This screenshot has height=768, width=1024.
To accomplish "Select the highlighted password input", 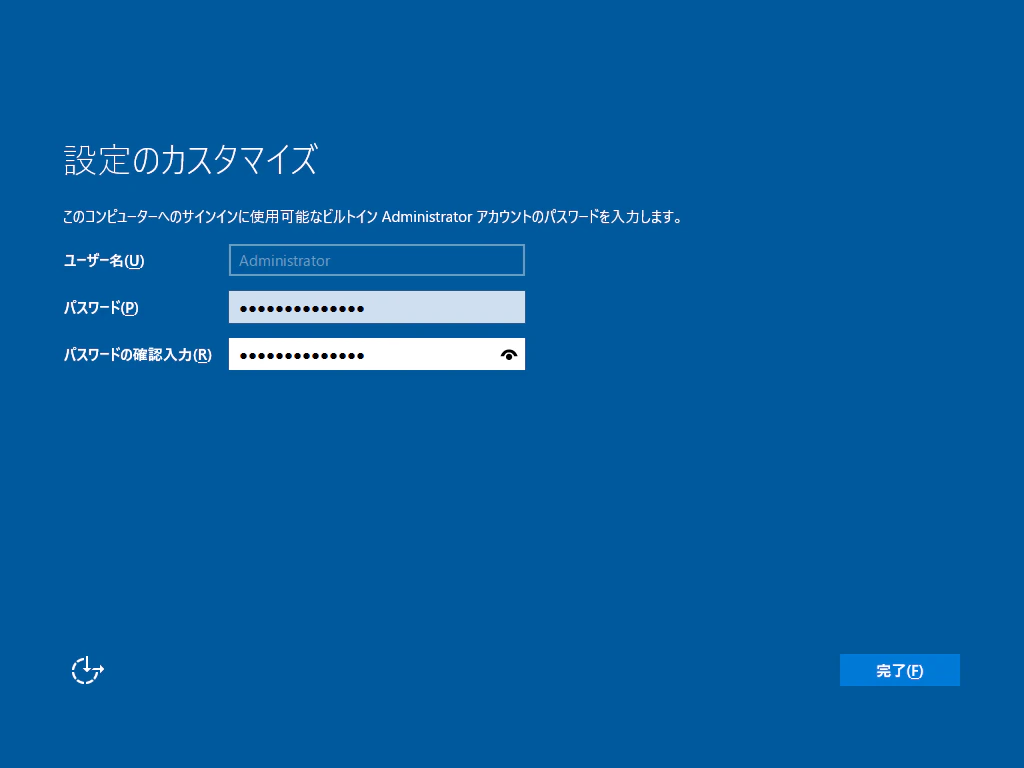I will point(377,307).
